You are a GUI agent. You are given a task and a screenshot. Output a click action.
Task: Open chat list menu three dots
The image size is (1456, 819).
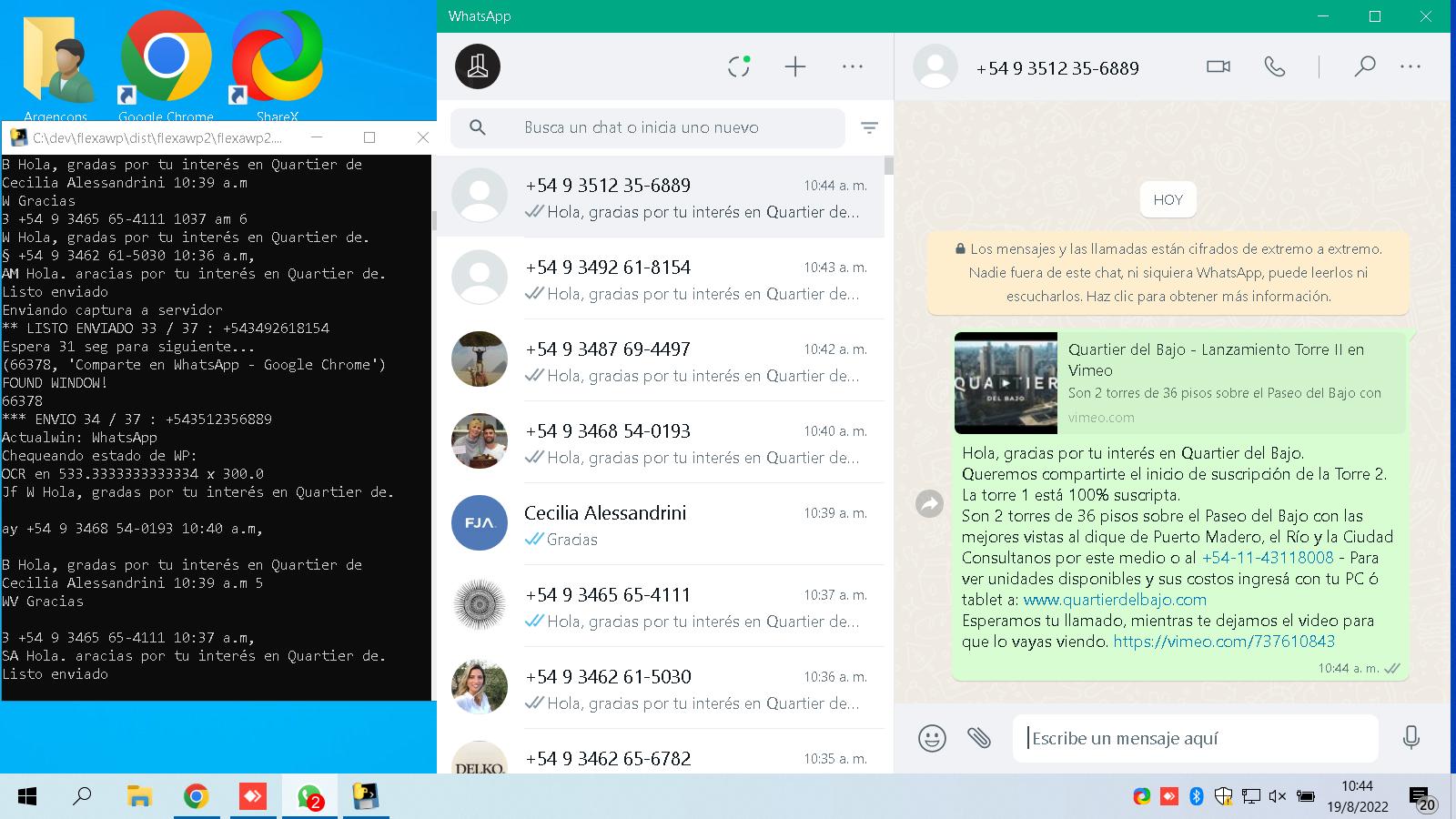click(x=853, y=66)
